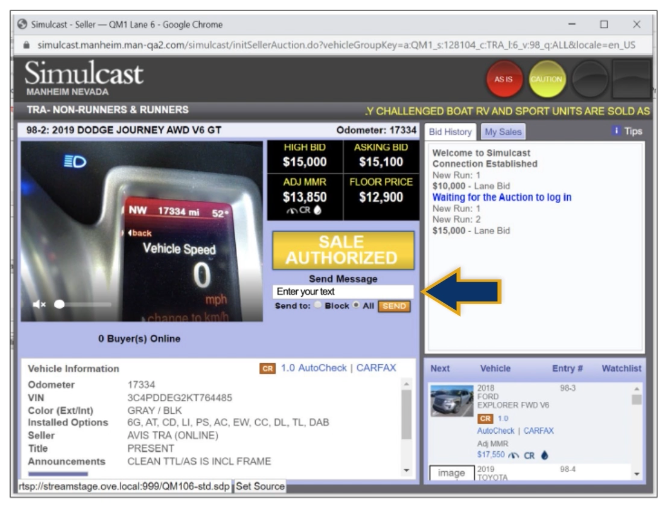Screen dimensions: 669x506
Task: Click the Chrome site globe icon
Action: pyautogui.click(x=22, y=24)
